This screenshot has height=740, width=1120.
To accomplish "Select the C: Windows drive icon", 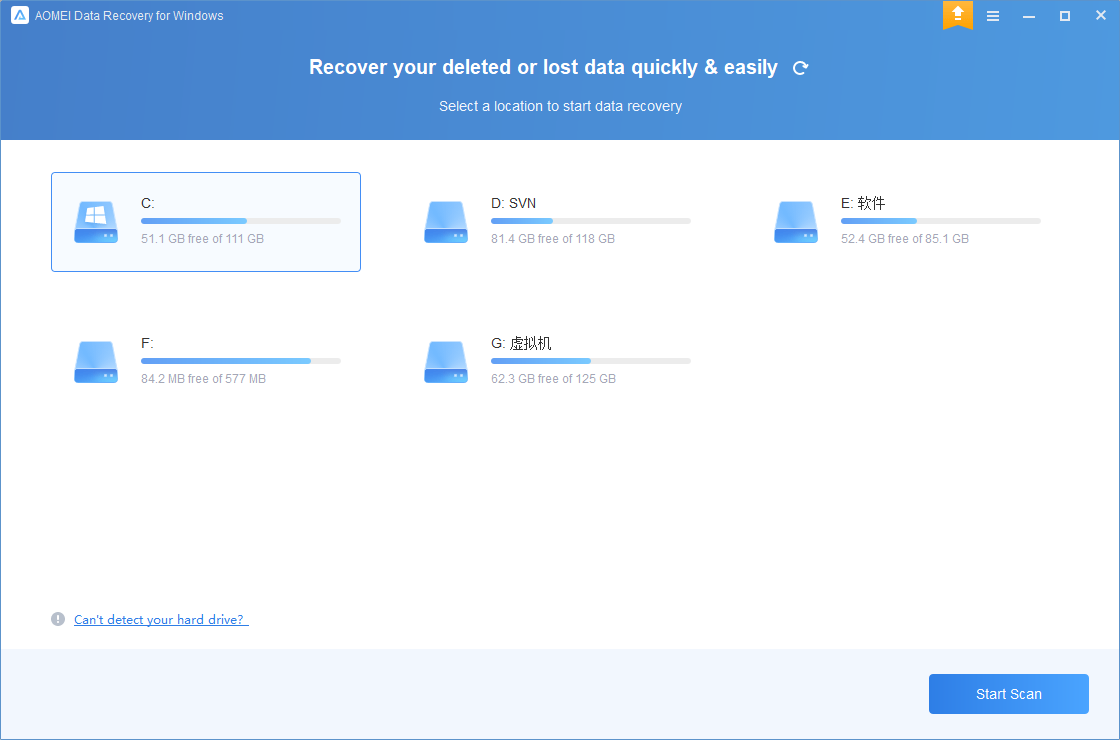I will click(96, 222).
